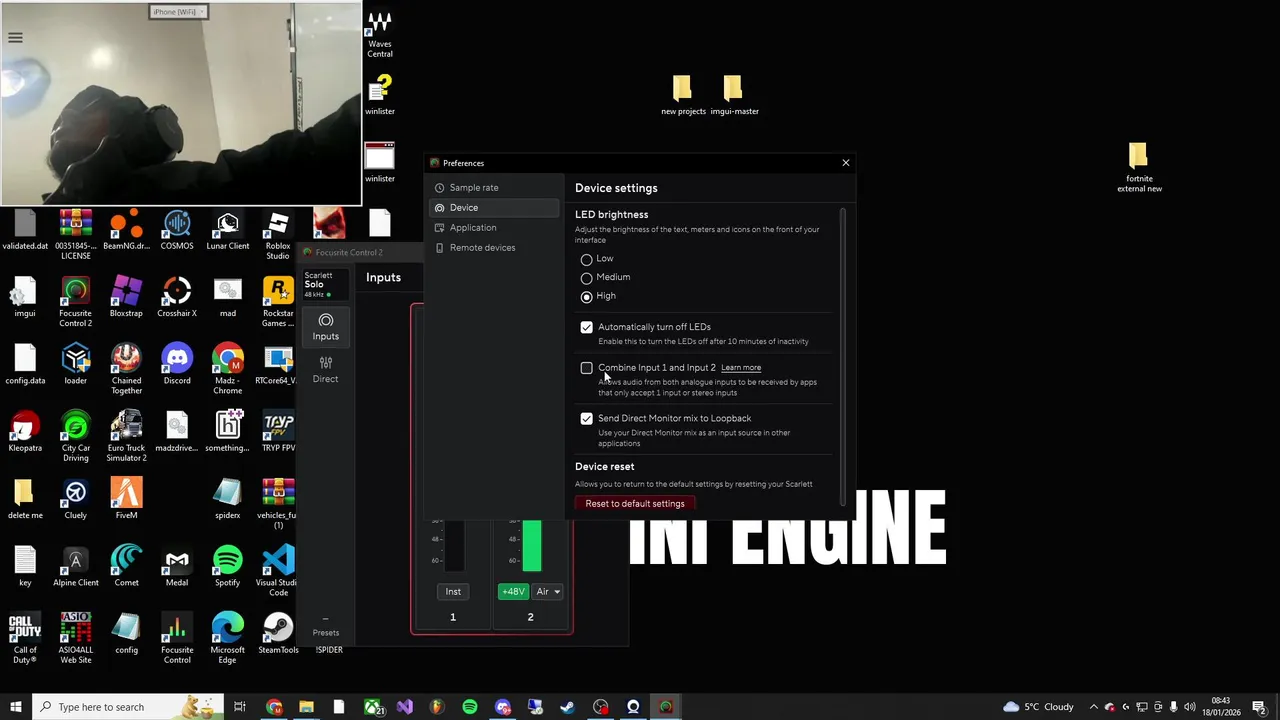This screenshot has height=720, width=1280.
Task: Open Task View on the taskbar
Action: pyautogui.click(x=240, y=707)
